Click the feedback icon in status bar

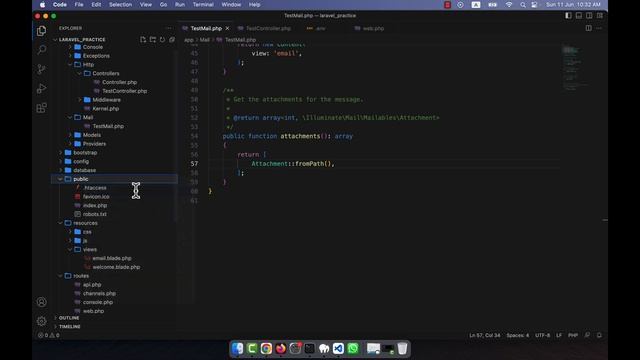[587, 335]
